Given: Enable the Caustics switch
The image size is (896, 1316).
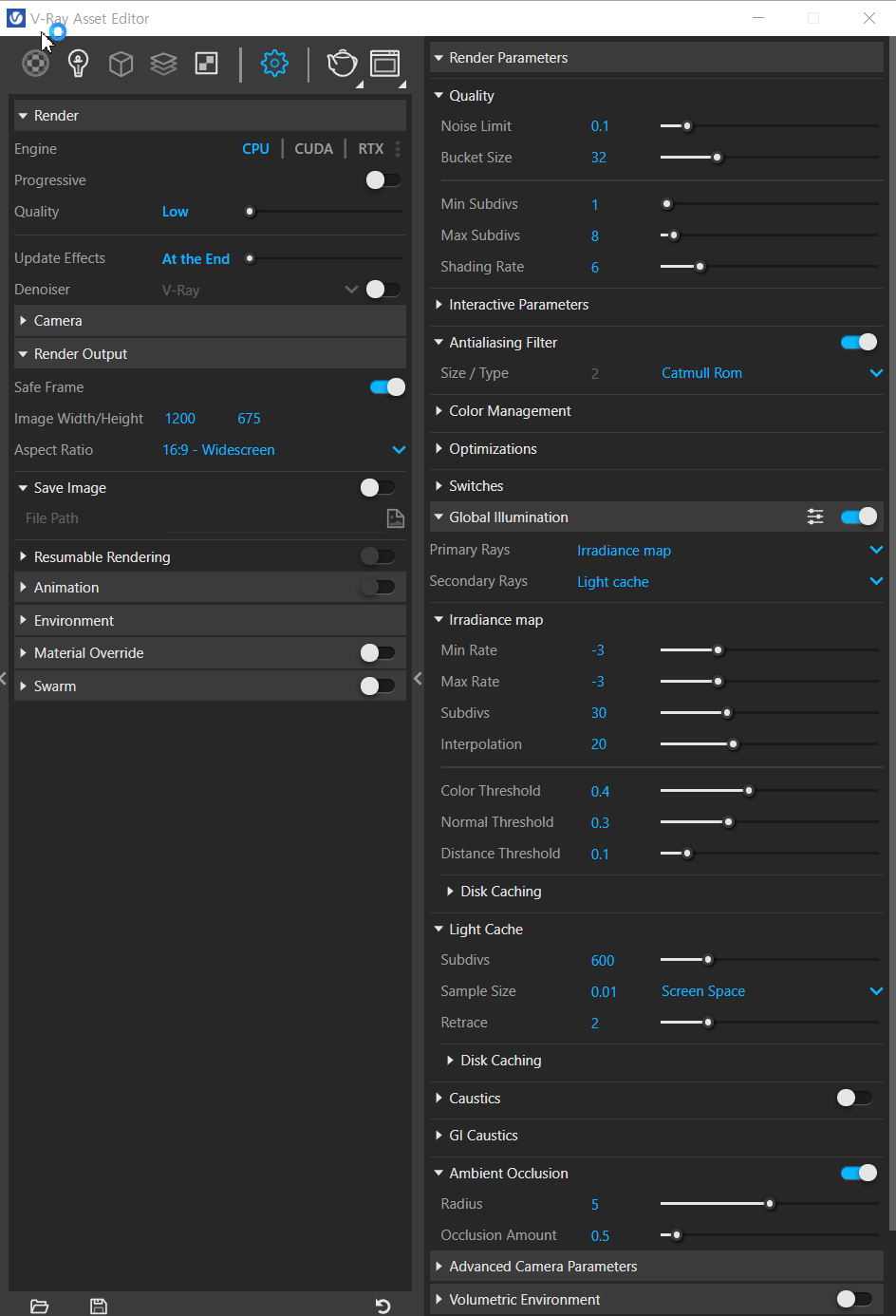Looking at the screenshot, I should [x=854, y=1098].
